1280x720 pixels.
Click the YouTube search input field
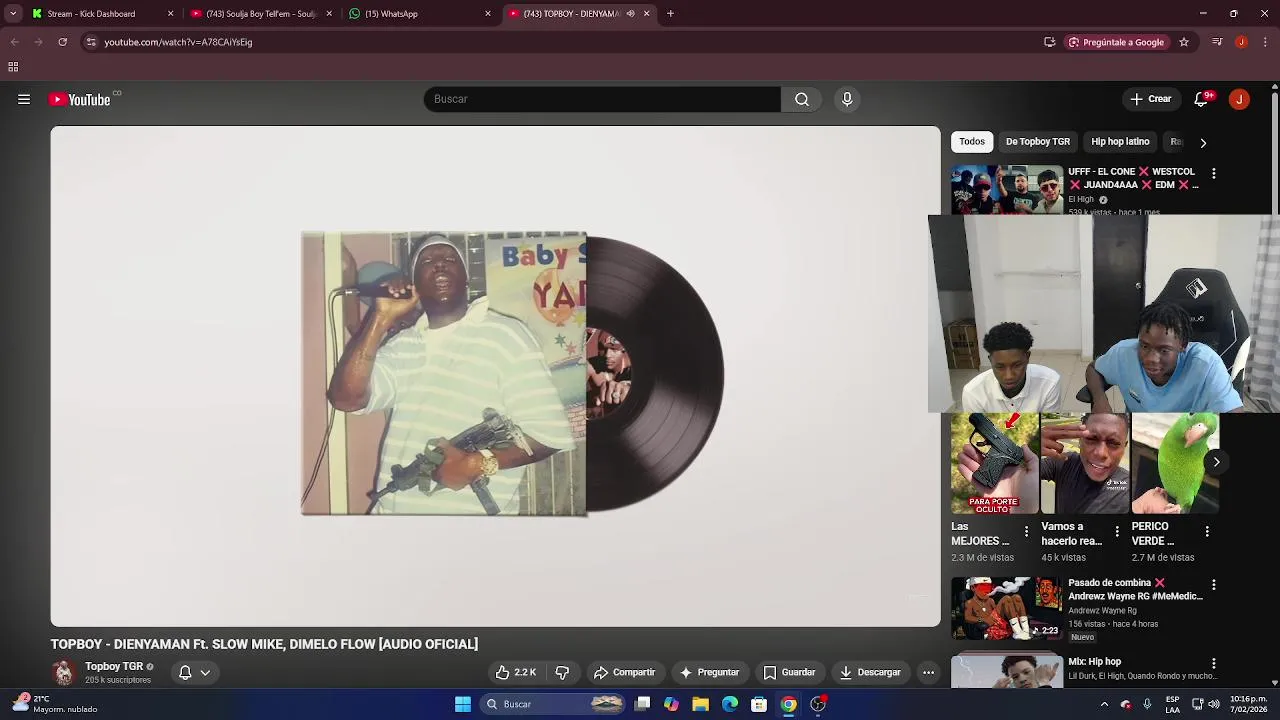(x=602, y=99)
